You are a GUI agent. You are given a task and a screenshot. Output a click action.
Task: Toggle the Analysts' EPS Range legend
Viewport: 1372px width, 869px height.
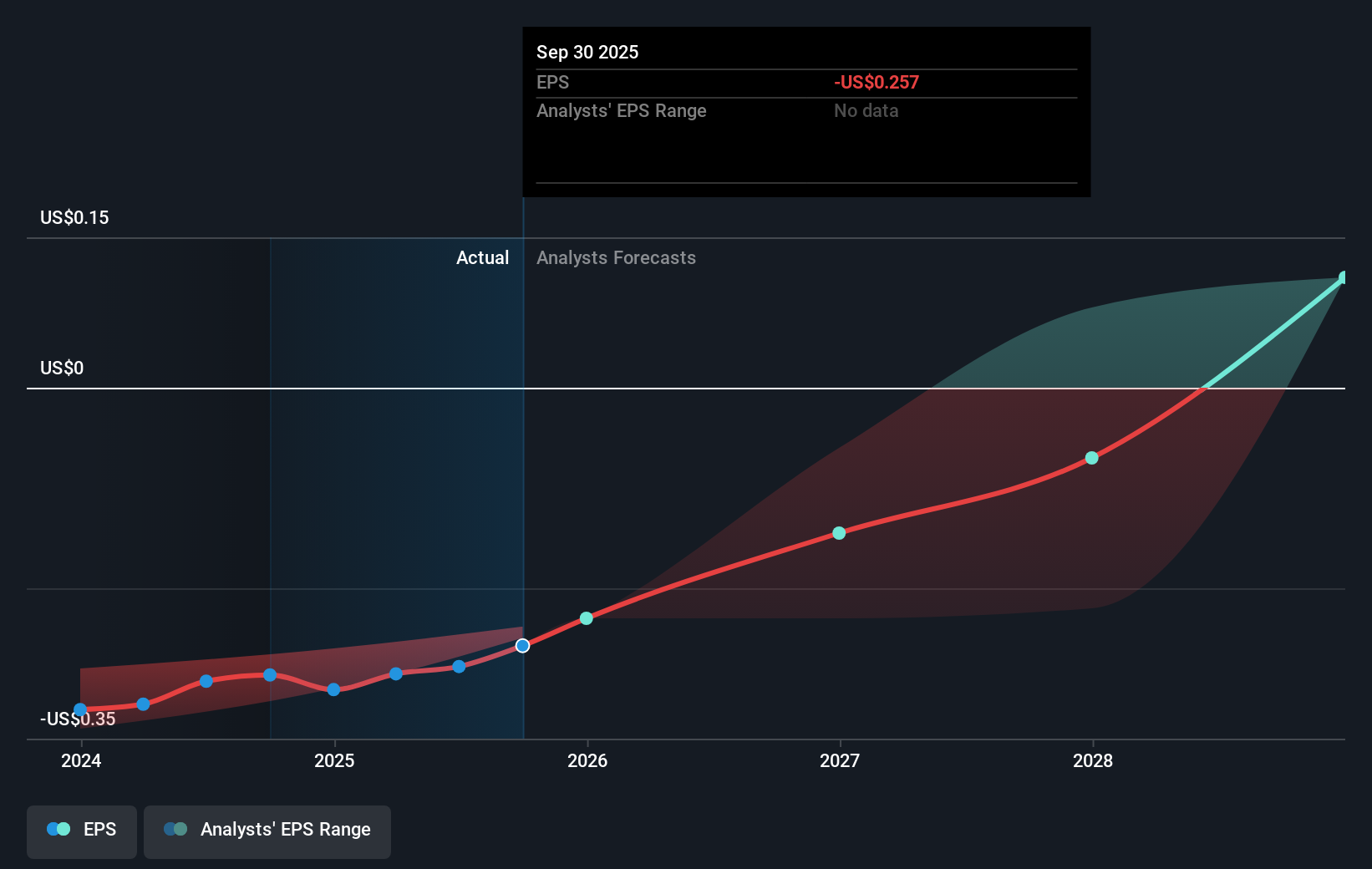267,831
